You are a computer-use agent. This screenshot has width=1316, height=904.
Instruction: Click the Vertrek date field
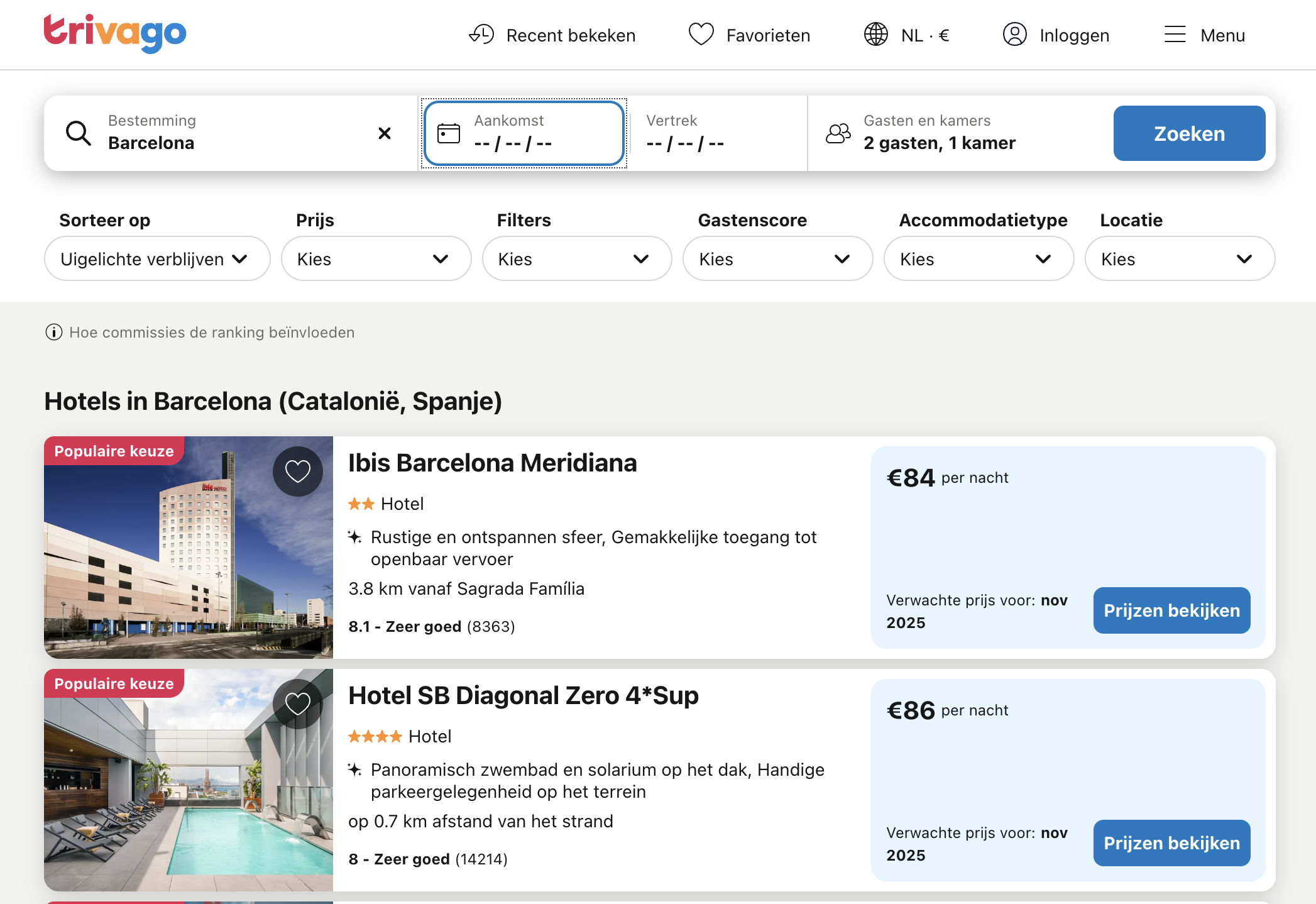[718, 133]
